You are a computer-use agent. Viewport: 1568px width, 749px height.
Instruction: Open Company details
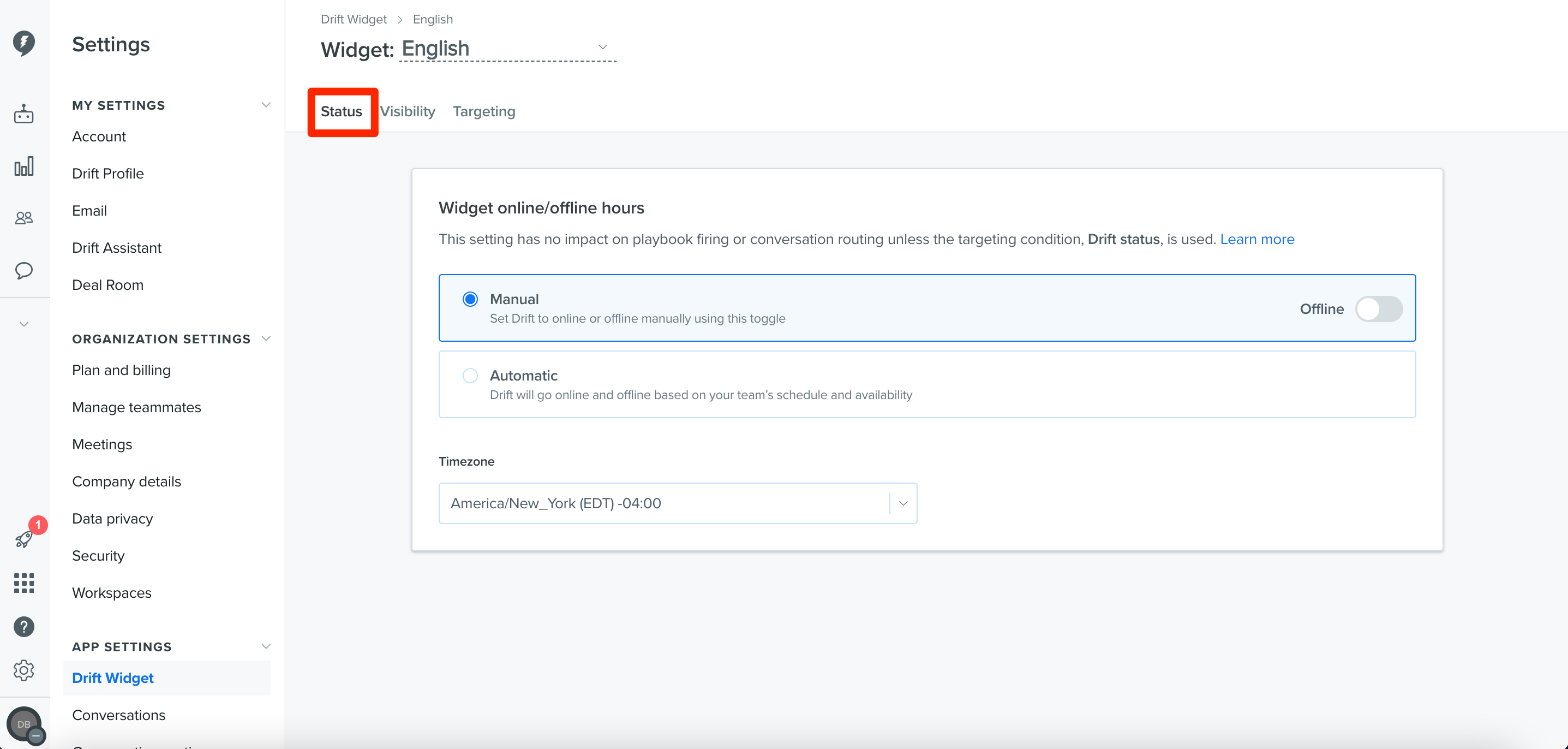click(x=127, y=481)
